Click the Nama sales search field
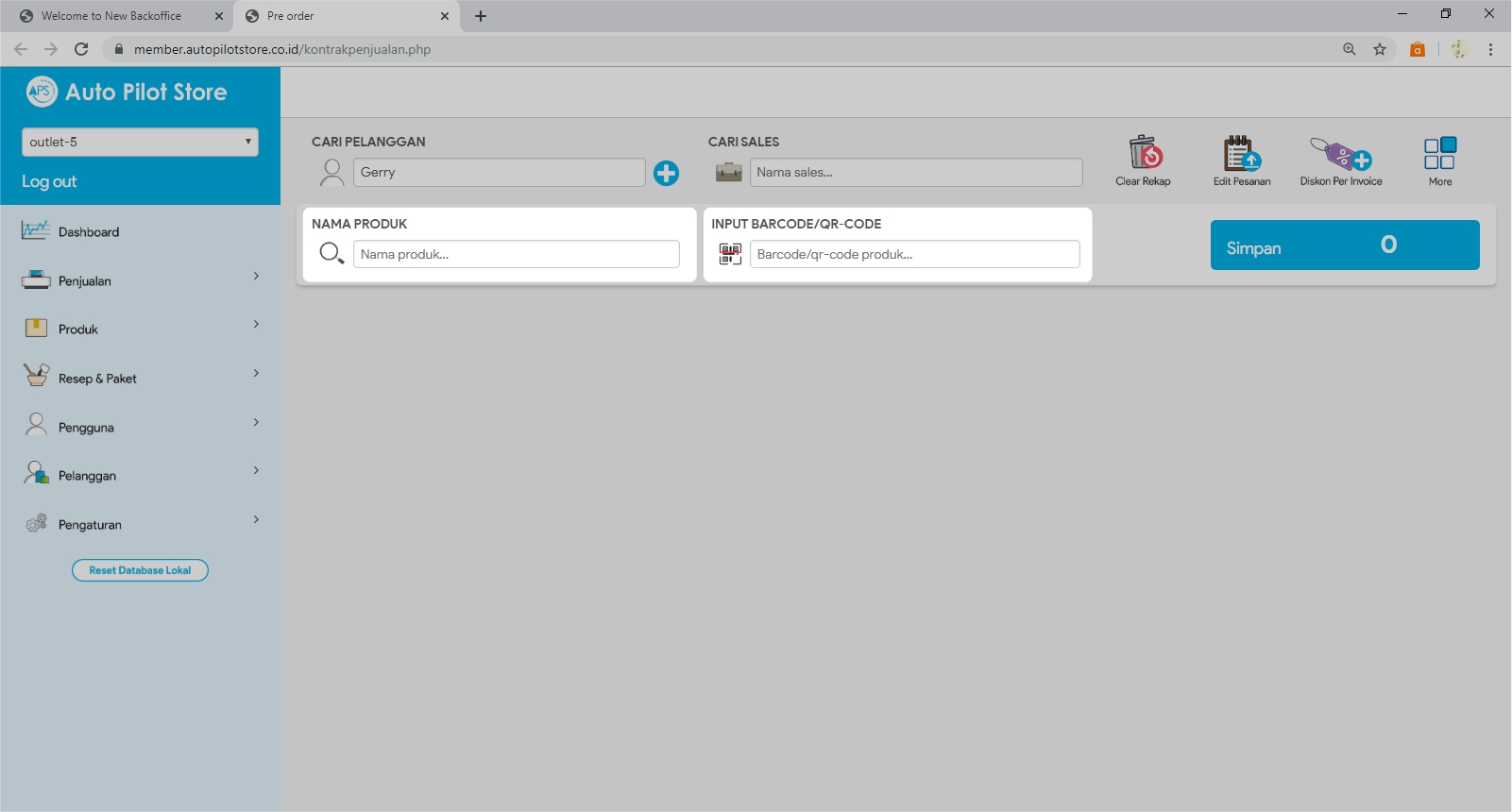Image resolution: width=1512 pixels, height=812 pixels. [x=915, y=173]
